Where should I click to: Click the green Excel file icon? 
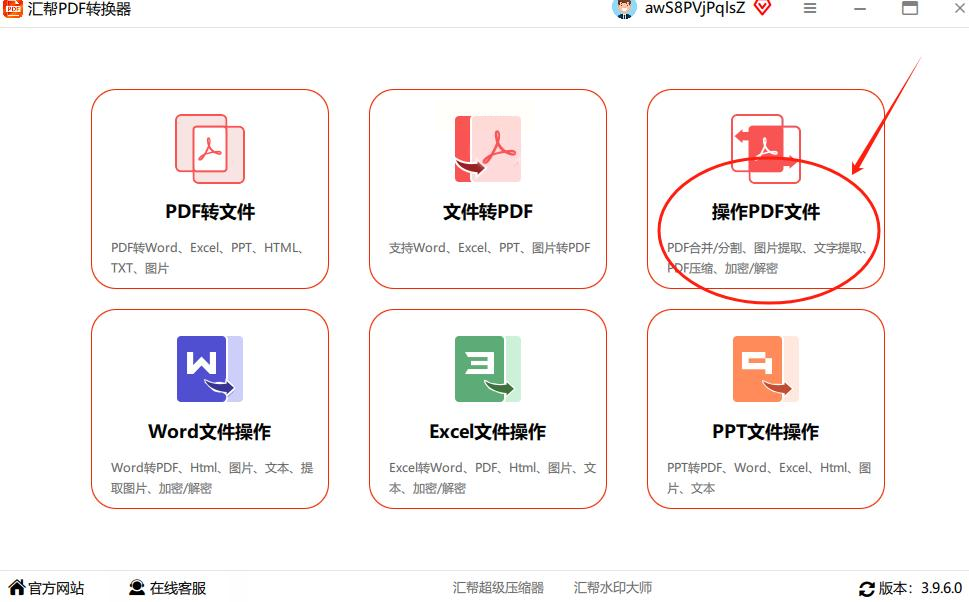click(488, 369)
